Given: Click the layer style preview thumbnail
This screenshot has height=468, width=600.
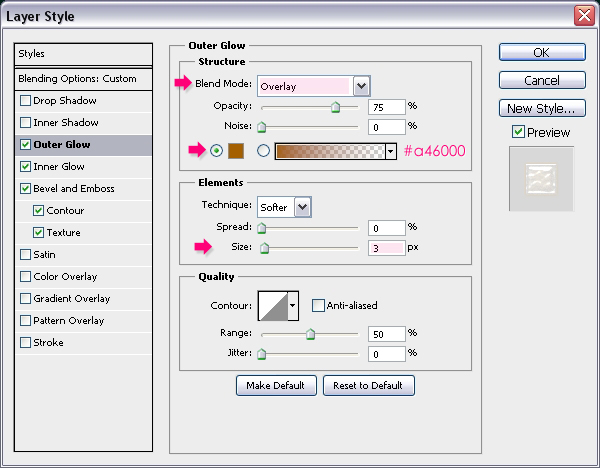Looking at the screenshot, I should coord(541,179).
